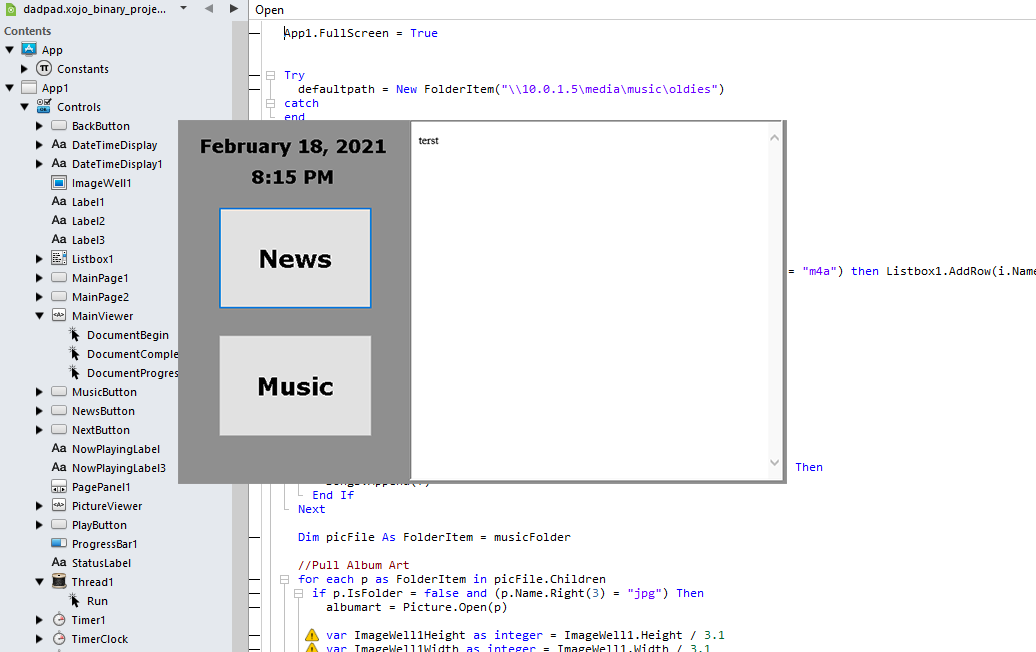The width and height of the screenshot is (1036, 652).
Task: Click the Timer1 clock icon
Action: (x=59, y=620)
